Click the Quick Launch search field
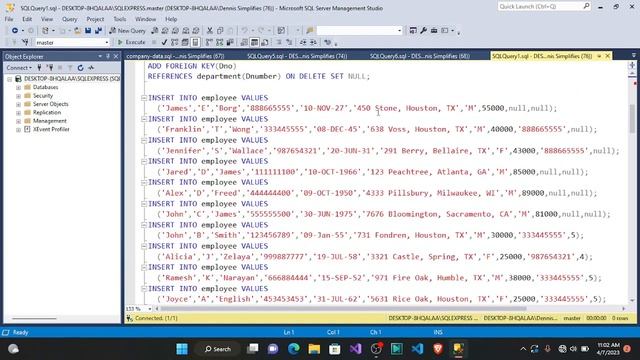Screen dimensions: 640x360 pyautogui.click(x=544, y=6)
